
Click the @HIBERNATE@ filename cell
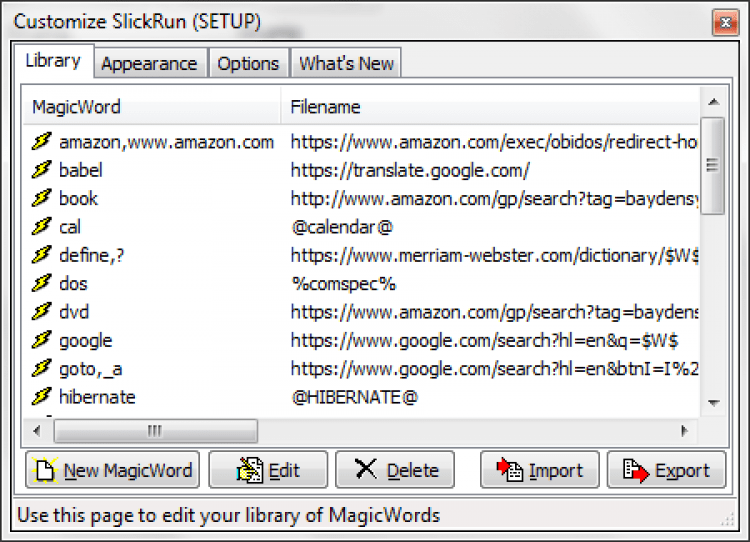[x=354, y=397]
